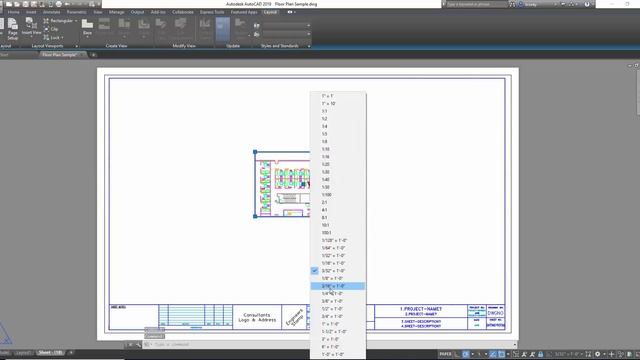Open the Rectangular viewport dropdown arrow
Viewport: 640px width, 360px height.
point(76,20)
